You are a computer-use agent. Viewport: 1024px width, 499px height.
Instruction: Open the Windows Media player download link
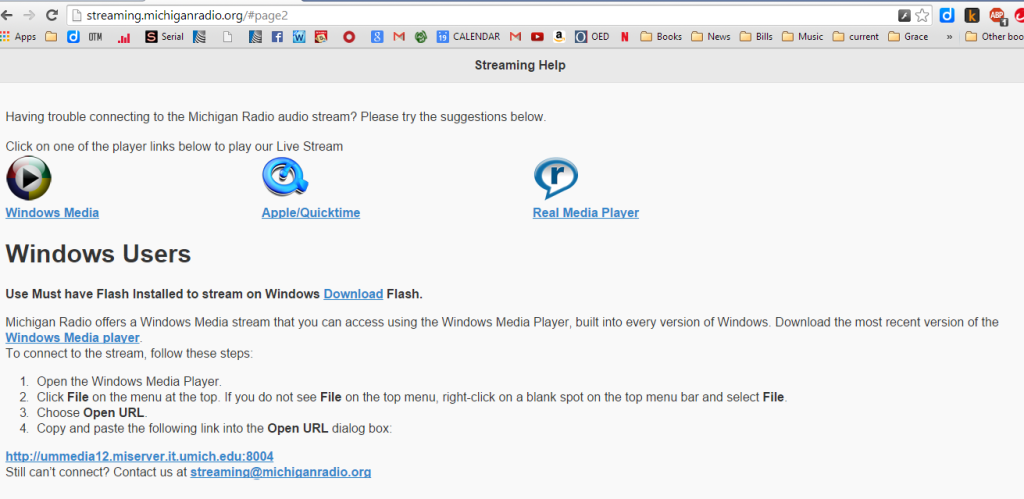click(x=72, y=338)
